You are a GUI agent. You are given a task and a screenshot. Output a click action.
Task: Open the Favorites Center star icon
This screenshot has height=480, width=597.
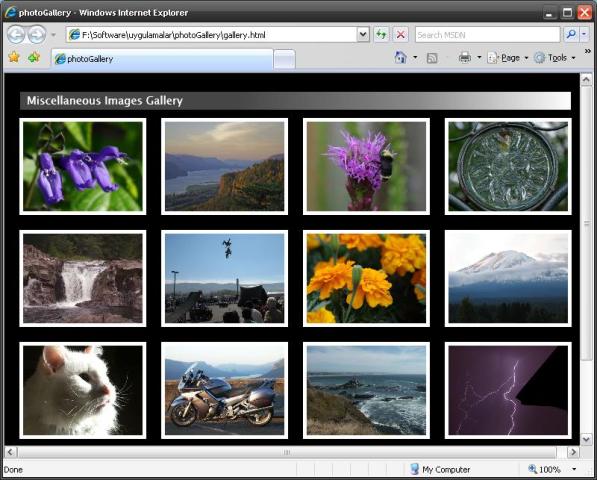click(14, 57)
